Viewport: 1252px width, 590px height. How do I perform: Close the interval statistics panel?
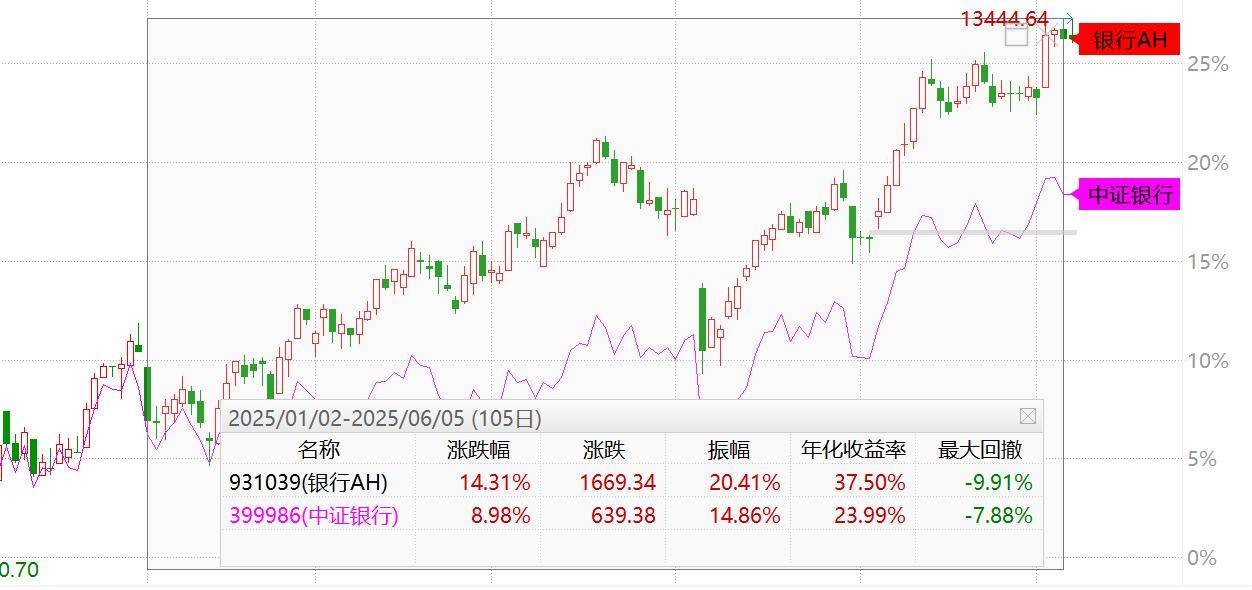click(1028, 416)
